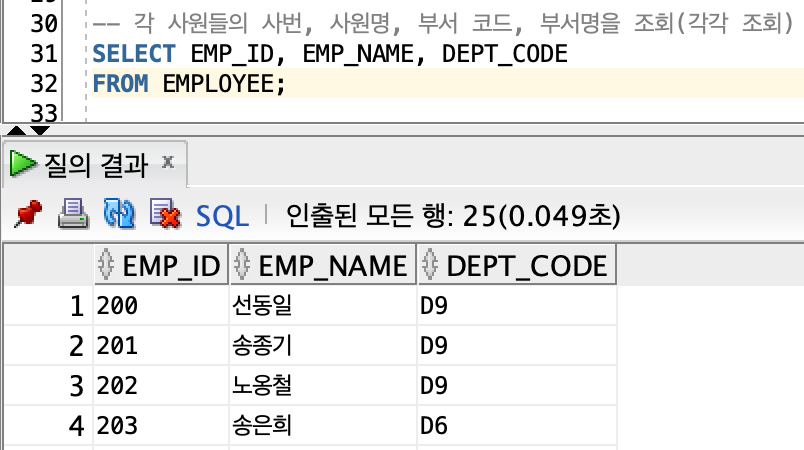Click EMP_ID in the SELECT statement
The width and height of the screenshot is (804, 450).
233,54
